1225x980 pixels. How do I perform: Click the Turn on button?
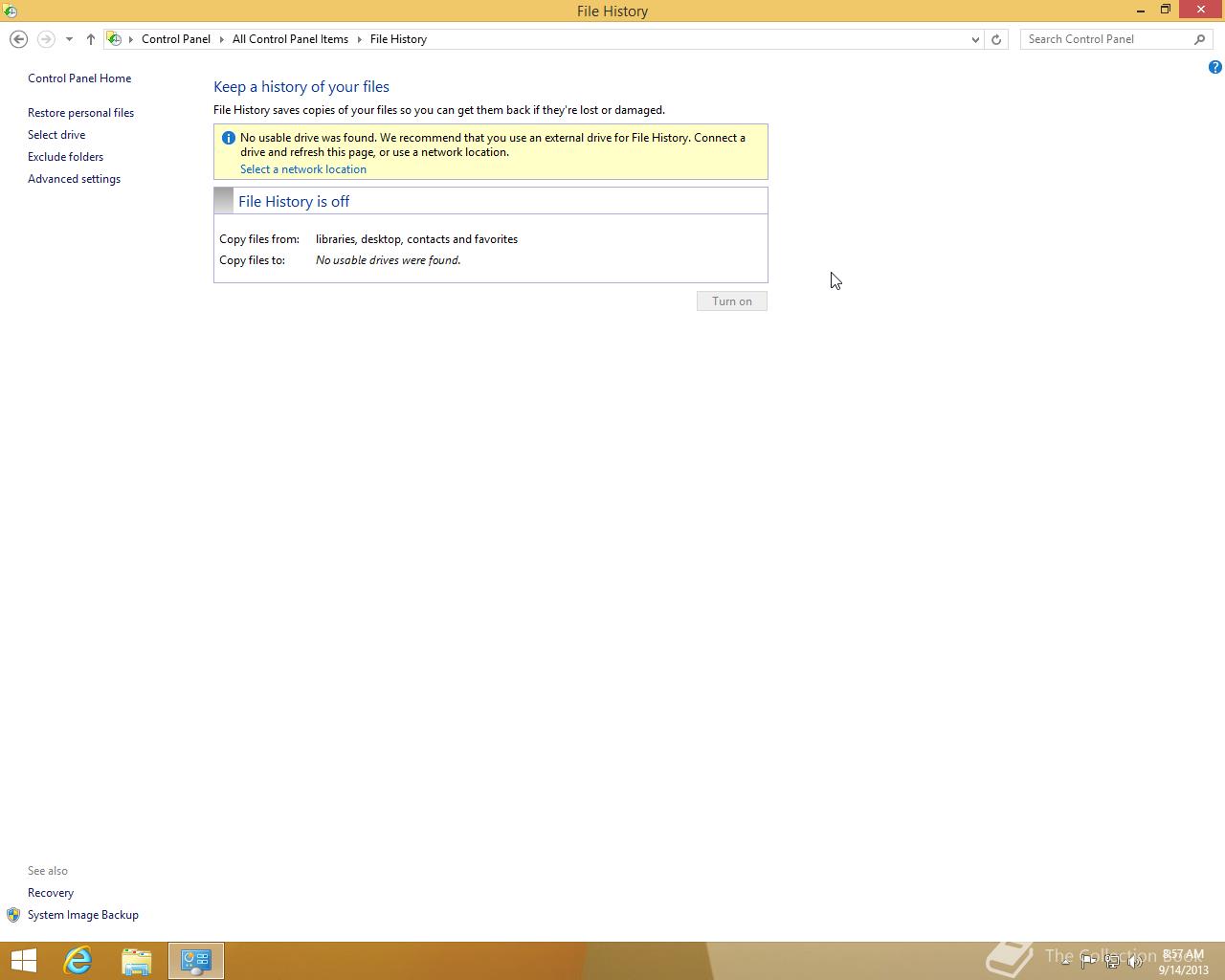[x=732, y=301]
